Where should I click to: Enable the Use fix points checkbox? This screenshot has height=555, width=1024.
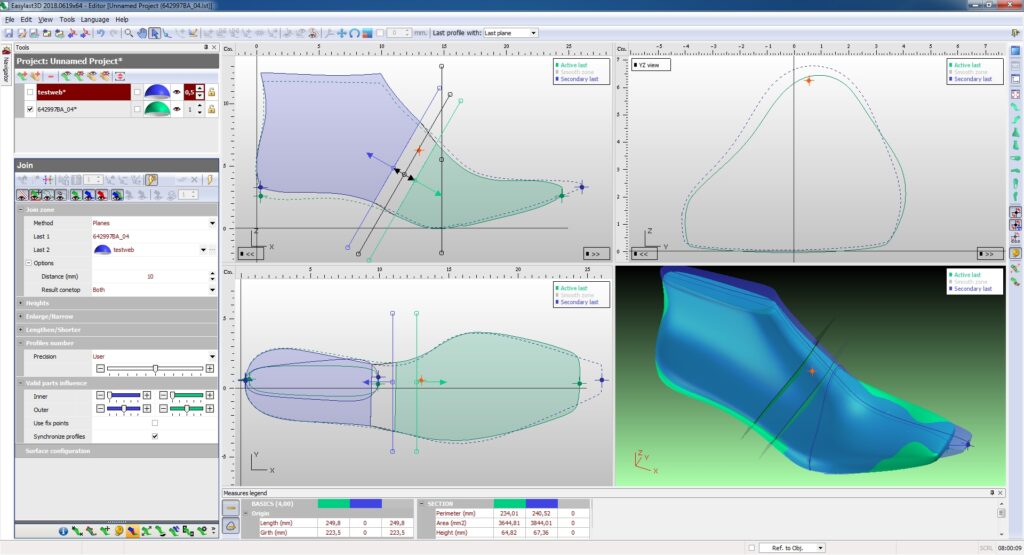pyautogui.click(x=154, y=423)
